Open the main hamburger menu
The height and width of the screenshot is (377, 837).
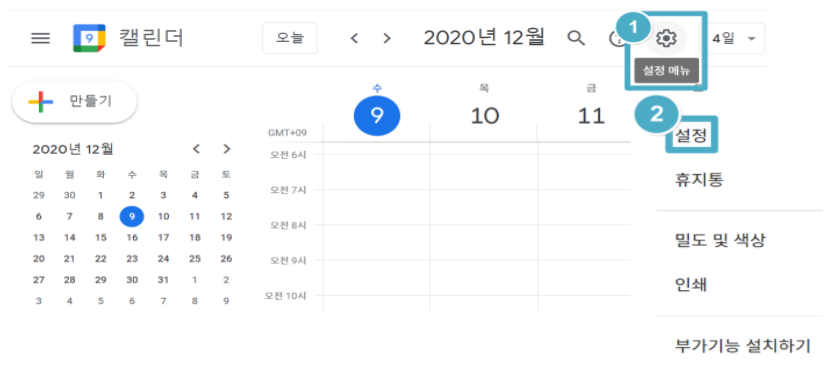41,38
